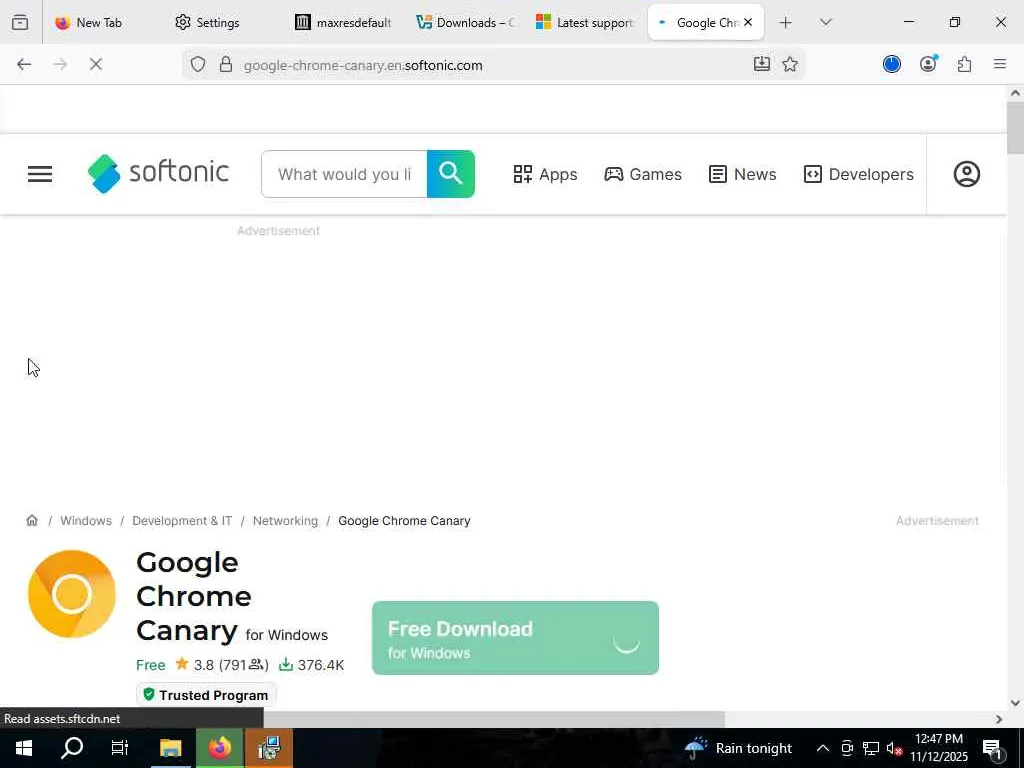Screen dimensions: 1024x768
Task: Open the Windows Start menu
Action: pos(24,748)
